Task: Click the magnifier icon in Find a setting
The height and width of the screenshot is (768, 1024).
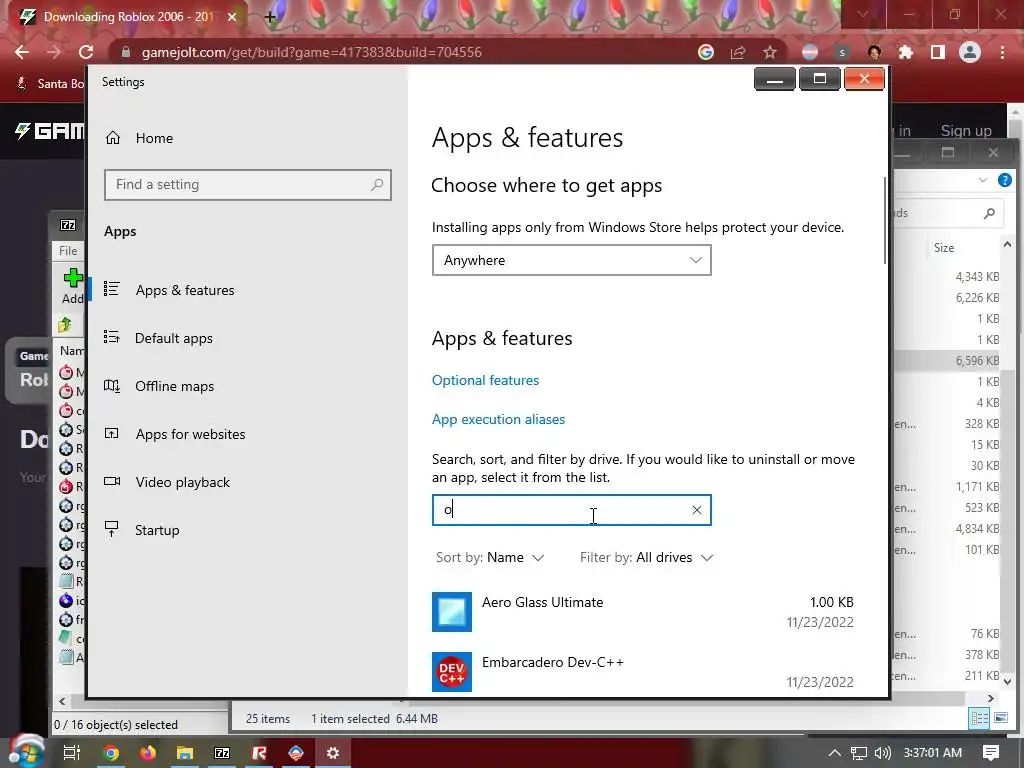Action: tap(377, 185)
